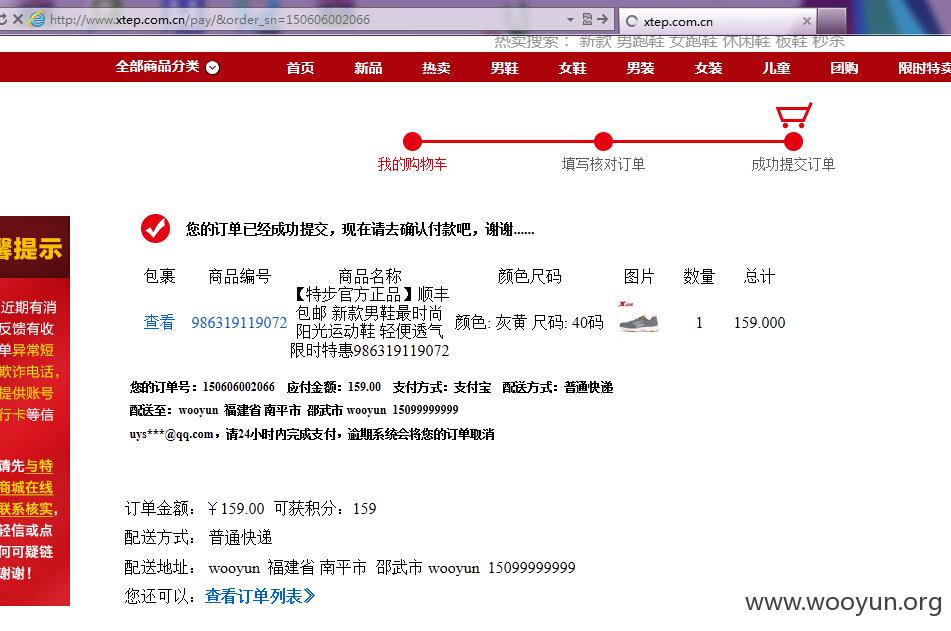This screenshot has height=631, width=951.
Task: Click the 男跑鞋 hot search link
Action: [x=640, y=42]
